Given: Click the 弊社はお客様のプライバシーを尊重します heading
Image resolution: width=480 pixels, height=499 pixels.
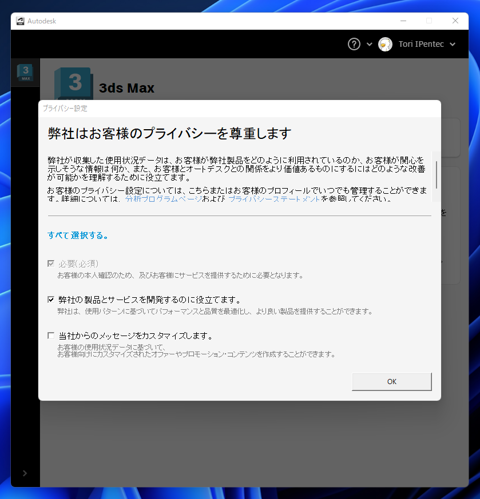Looking at the screenshot, I should click(x=169, y=133).
